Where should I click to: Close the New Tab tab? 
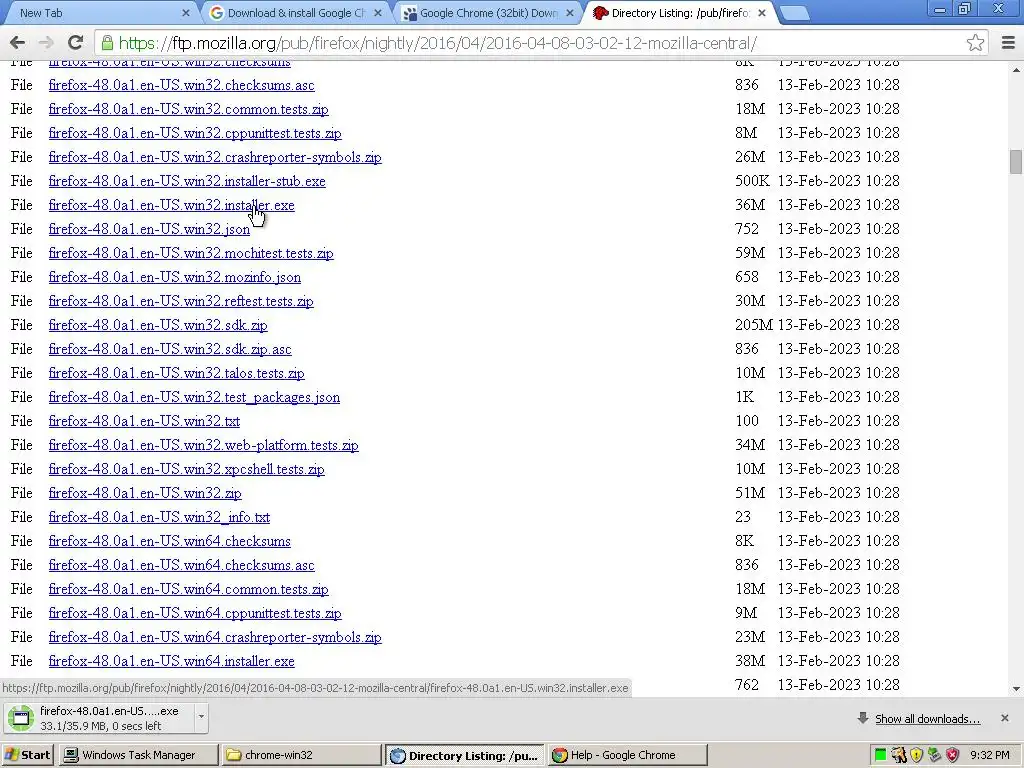185,12
